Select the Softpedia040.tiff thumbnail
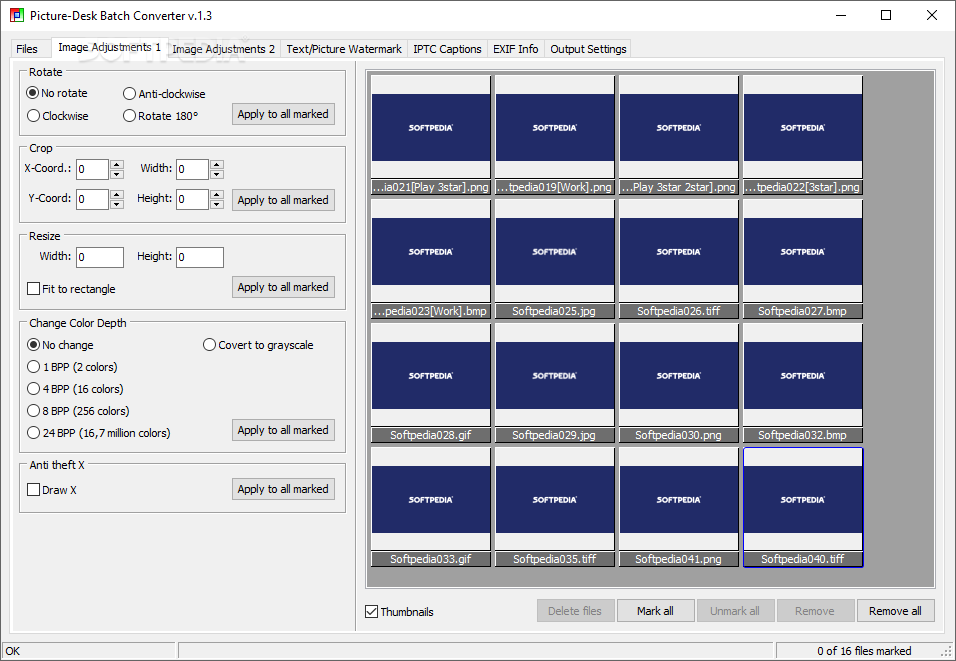The height and width of the screenshot is (661, 956). [803, 507]
